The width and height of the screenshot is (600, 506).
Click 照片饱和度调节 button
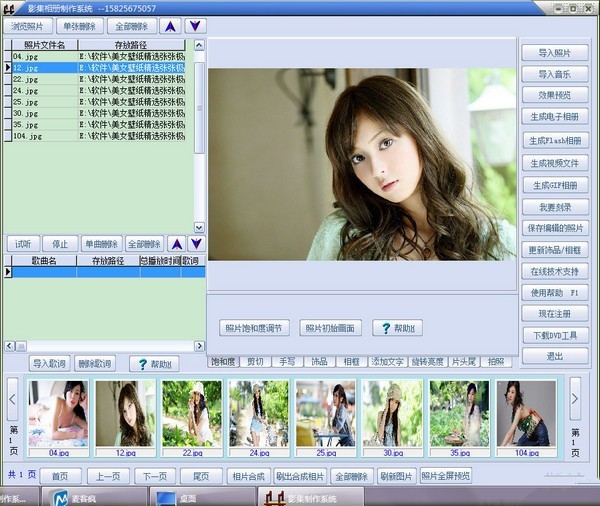pyautogui.click(x=254, y=328)
